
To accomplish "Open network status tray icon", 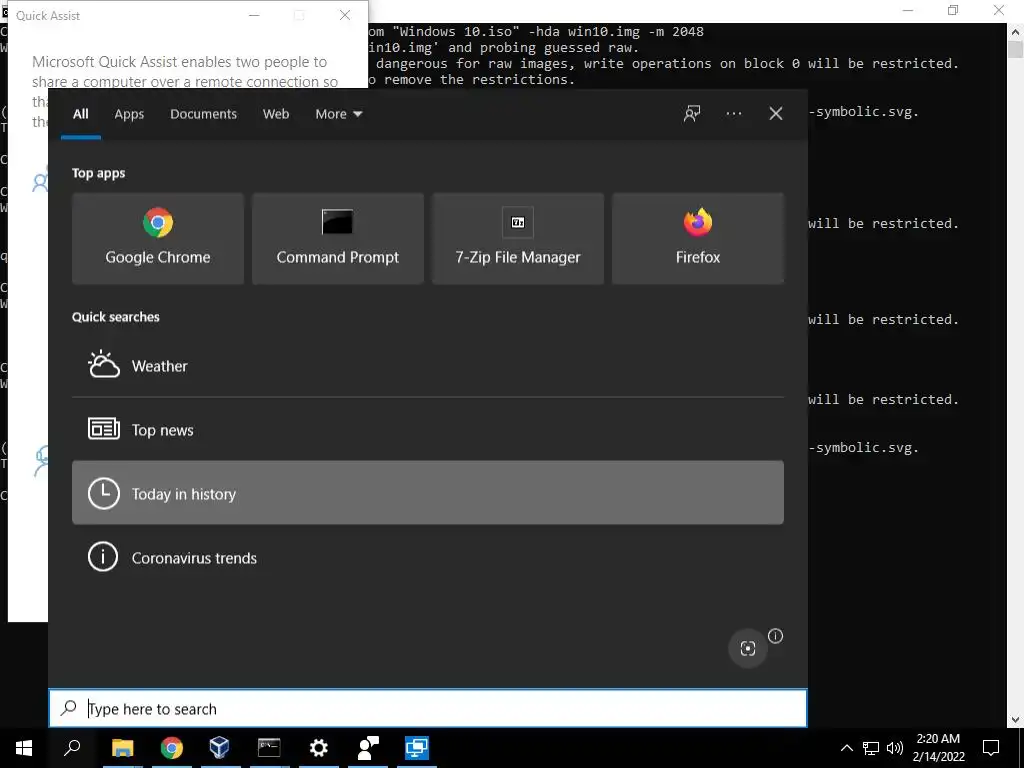I will [x=871, y=748].
